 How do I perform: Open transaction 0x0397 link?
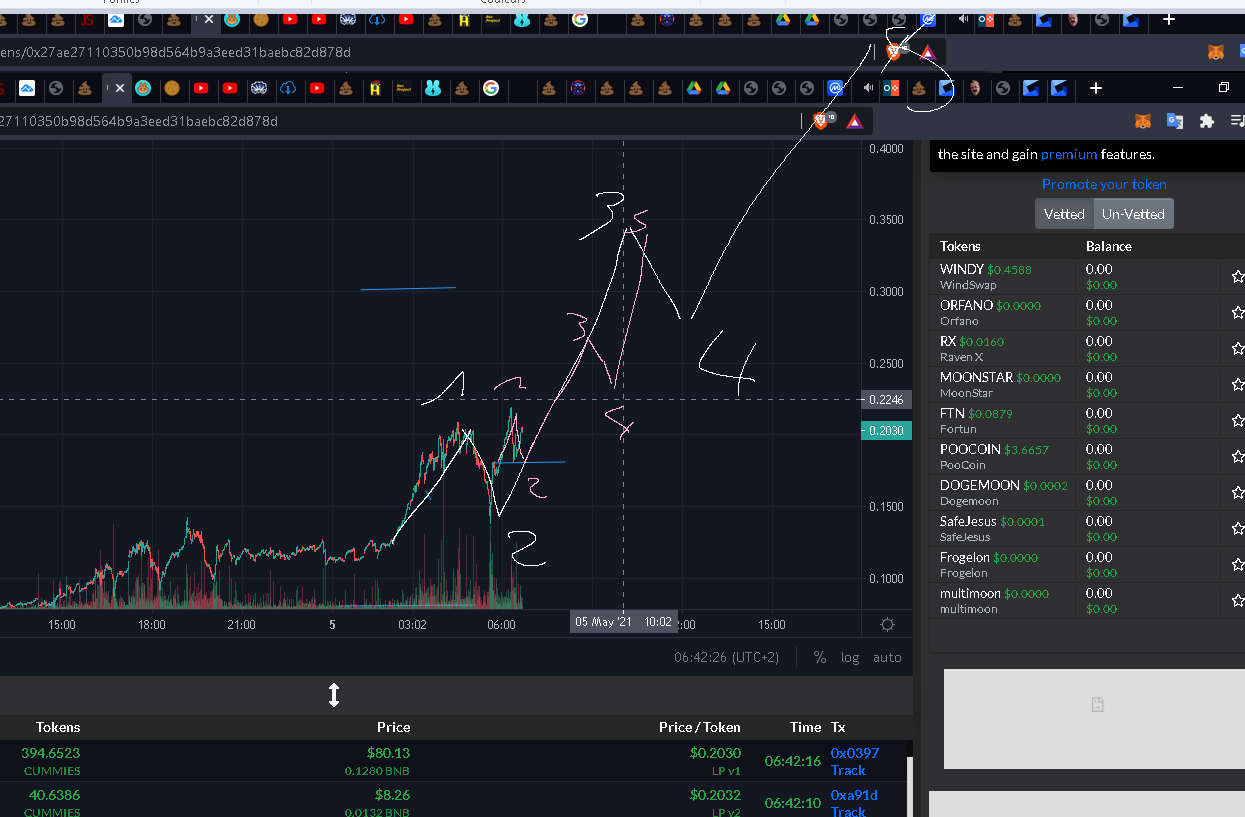pyautogui.click(x=854, y=753)
